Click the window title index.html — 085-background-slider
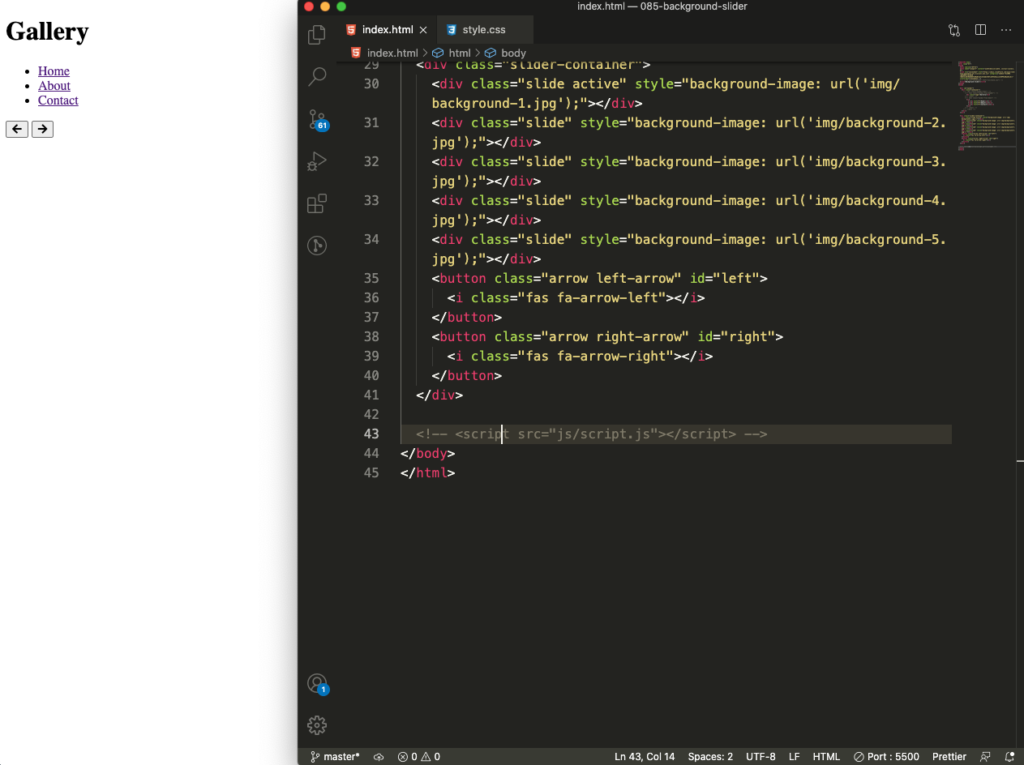Screen dimensions: 1024x765 click(662, 7)
